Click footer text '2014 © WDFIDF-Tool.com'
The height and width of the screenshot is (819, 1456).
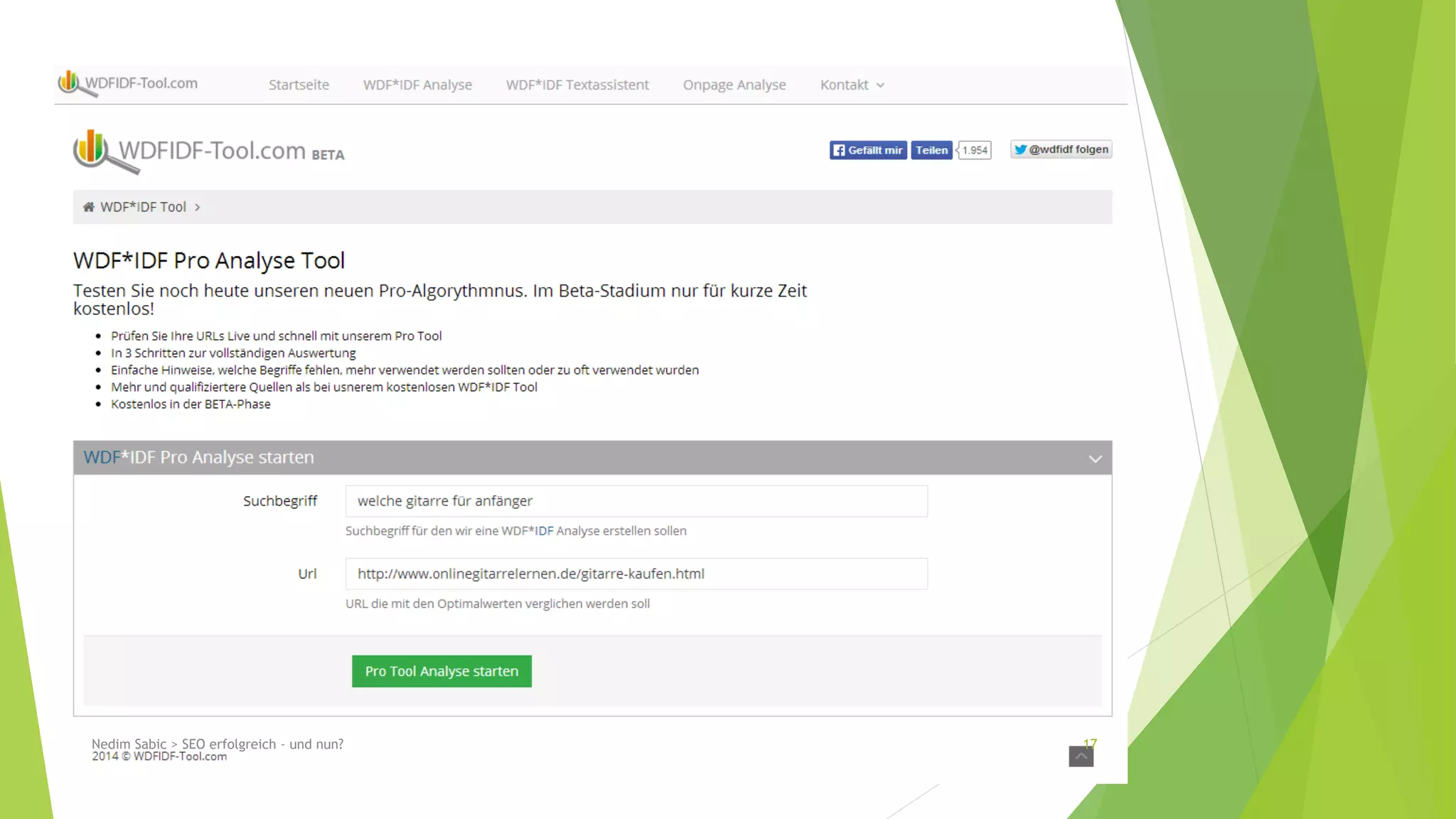[x=159, y=756]
